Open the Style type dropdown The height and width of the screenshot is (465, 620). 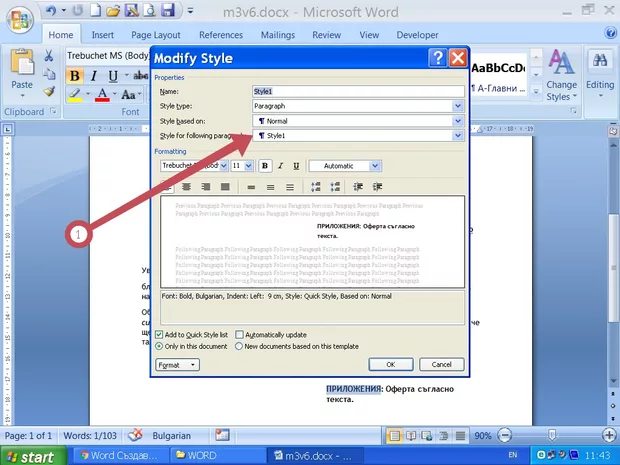[x=457, y=106]
